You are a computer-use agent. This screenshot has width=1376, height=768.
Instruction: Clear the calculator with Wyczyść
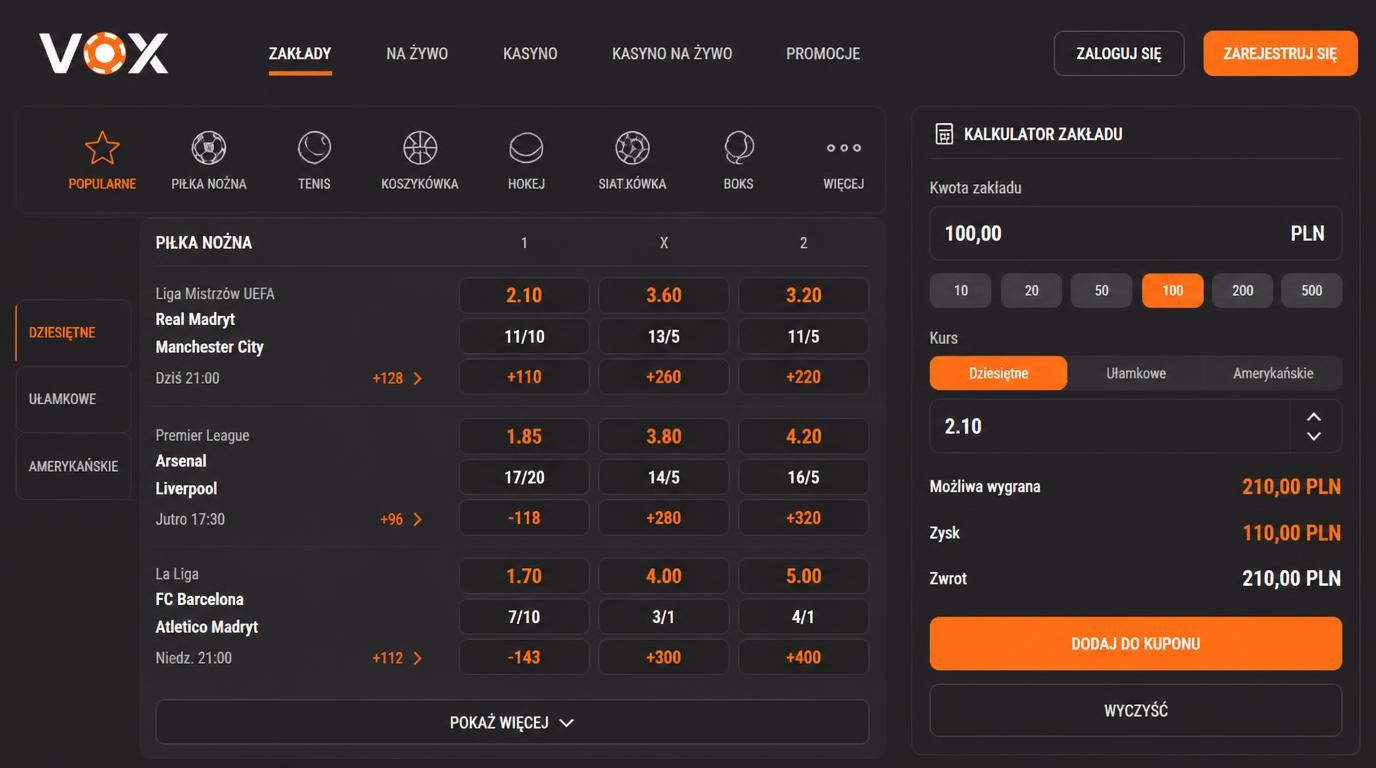pos(1136,710)
